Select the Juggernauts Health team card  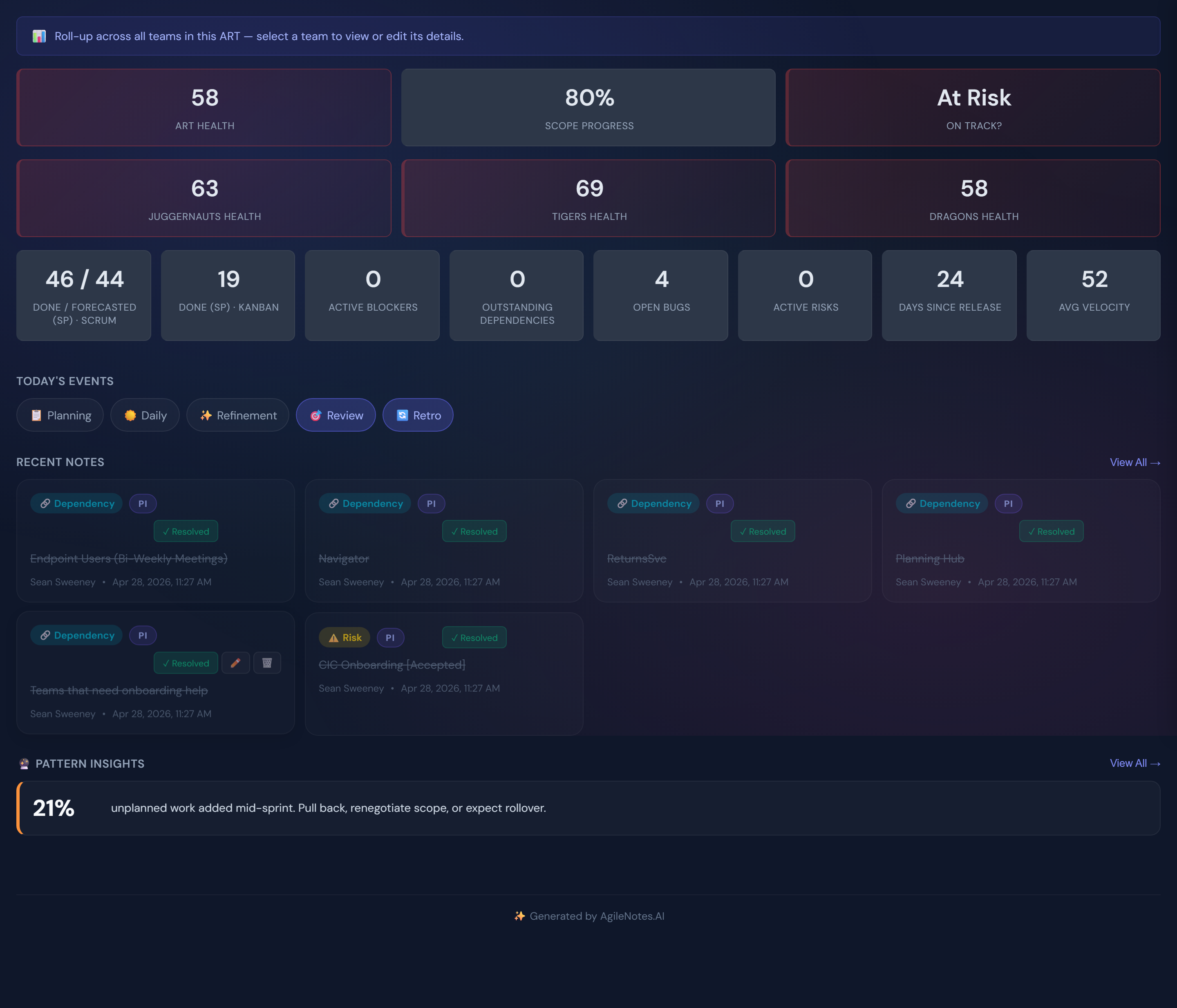coord(204,198)
